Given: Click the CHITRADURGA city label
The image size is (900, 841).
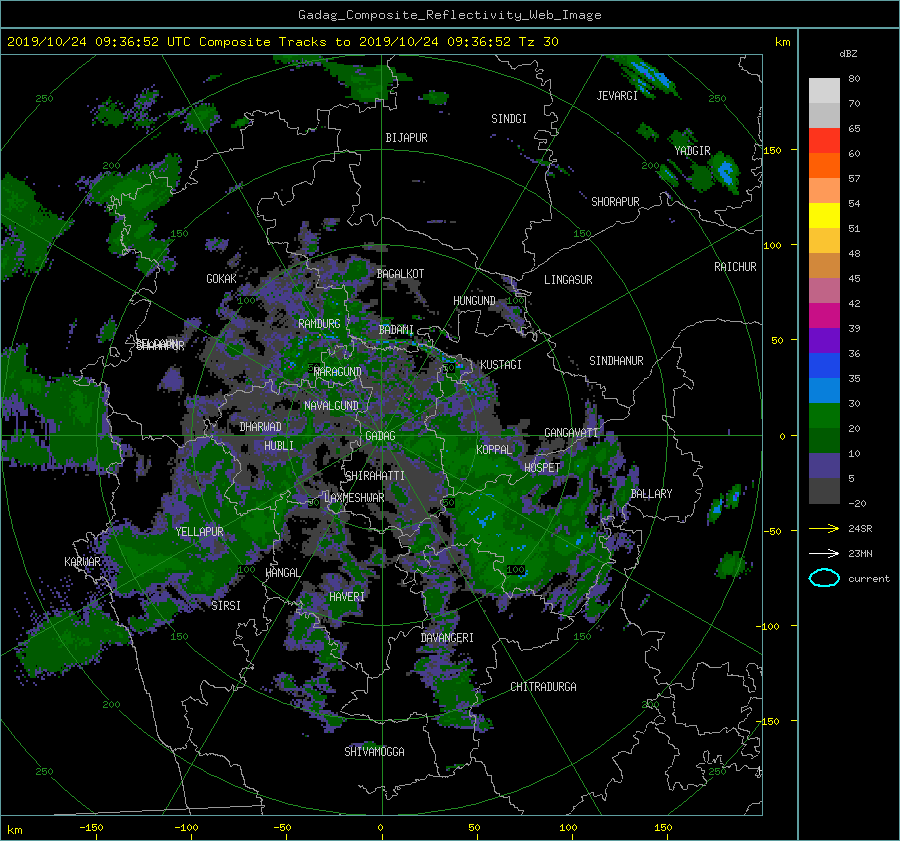Looking at the screenshot, I should point(543,687).
